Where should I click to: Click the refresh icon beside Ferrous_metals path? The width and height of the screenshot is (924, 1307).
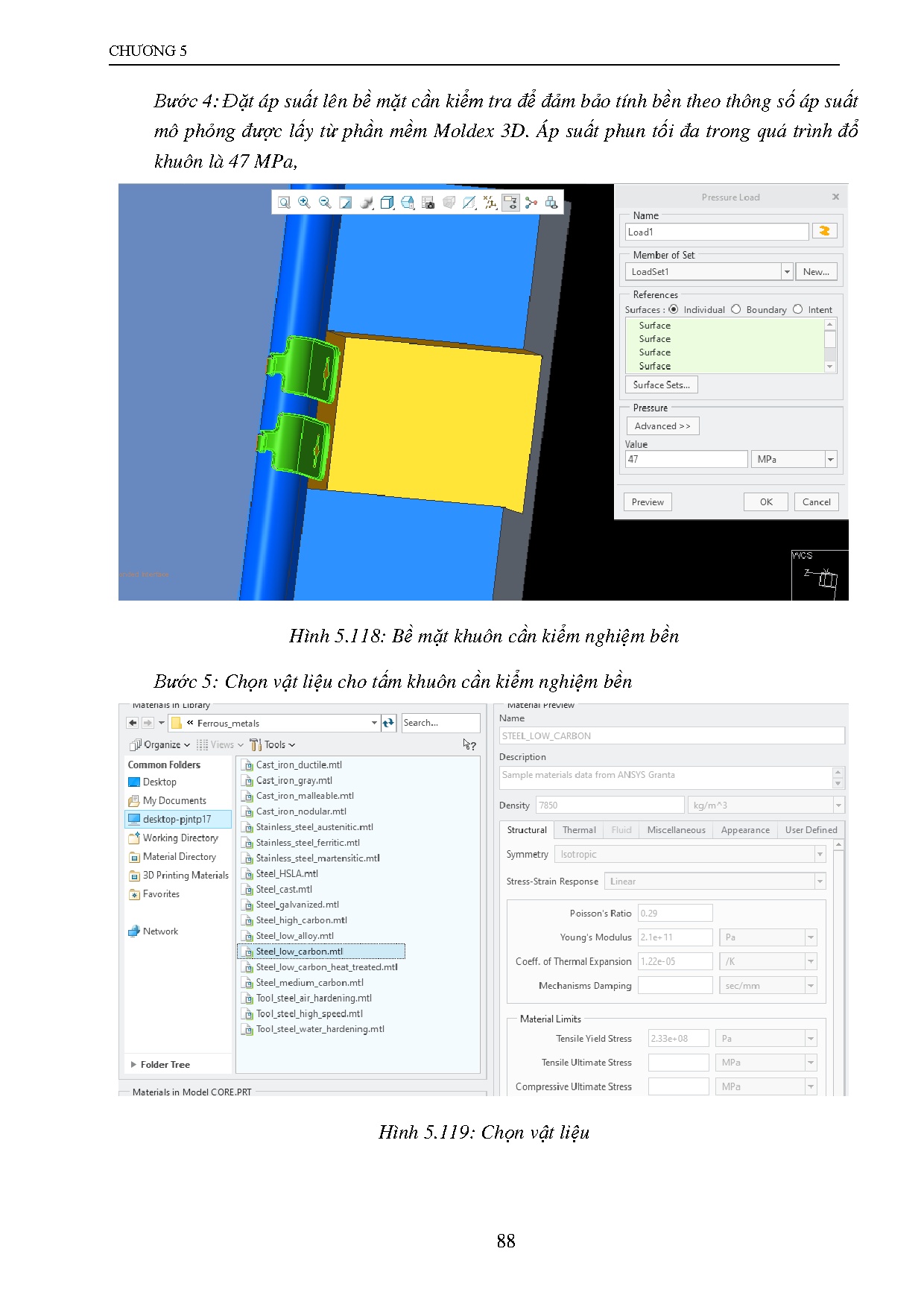[x=389, y=723]
